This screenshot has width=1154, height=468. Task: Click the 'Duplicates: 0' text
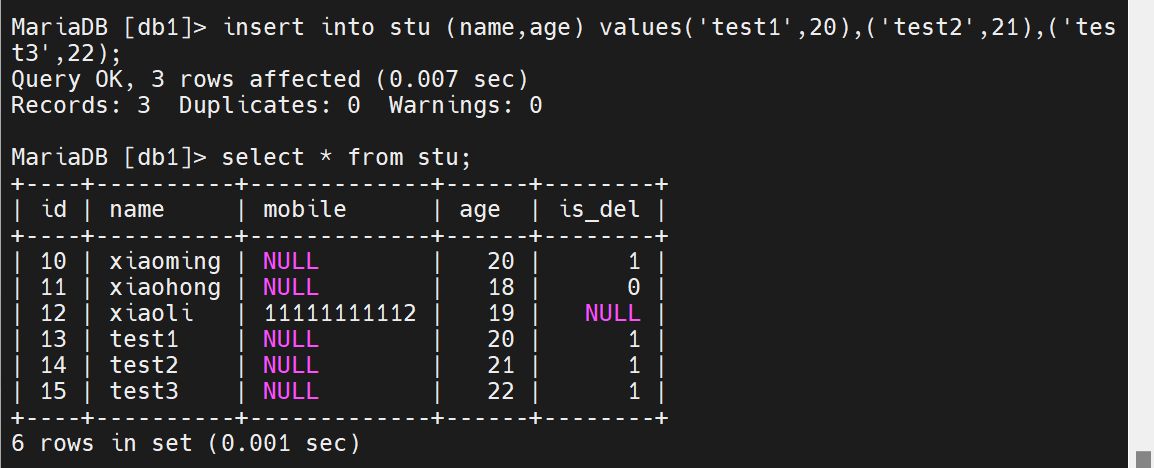coord(270,106)
